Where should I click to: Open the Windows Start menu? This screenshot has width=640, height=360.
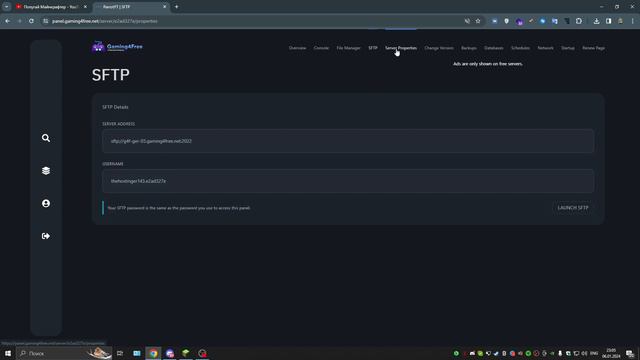tap(8, 353)
